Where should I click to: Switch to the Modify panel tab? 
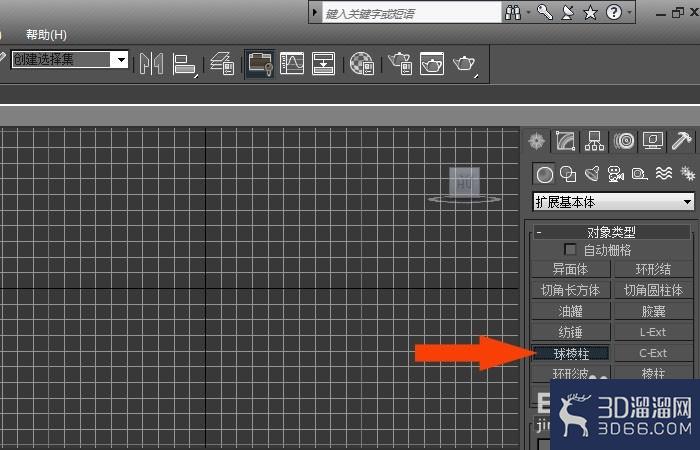(565, 141)
